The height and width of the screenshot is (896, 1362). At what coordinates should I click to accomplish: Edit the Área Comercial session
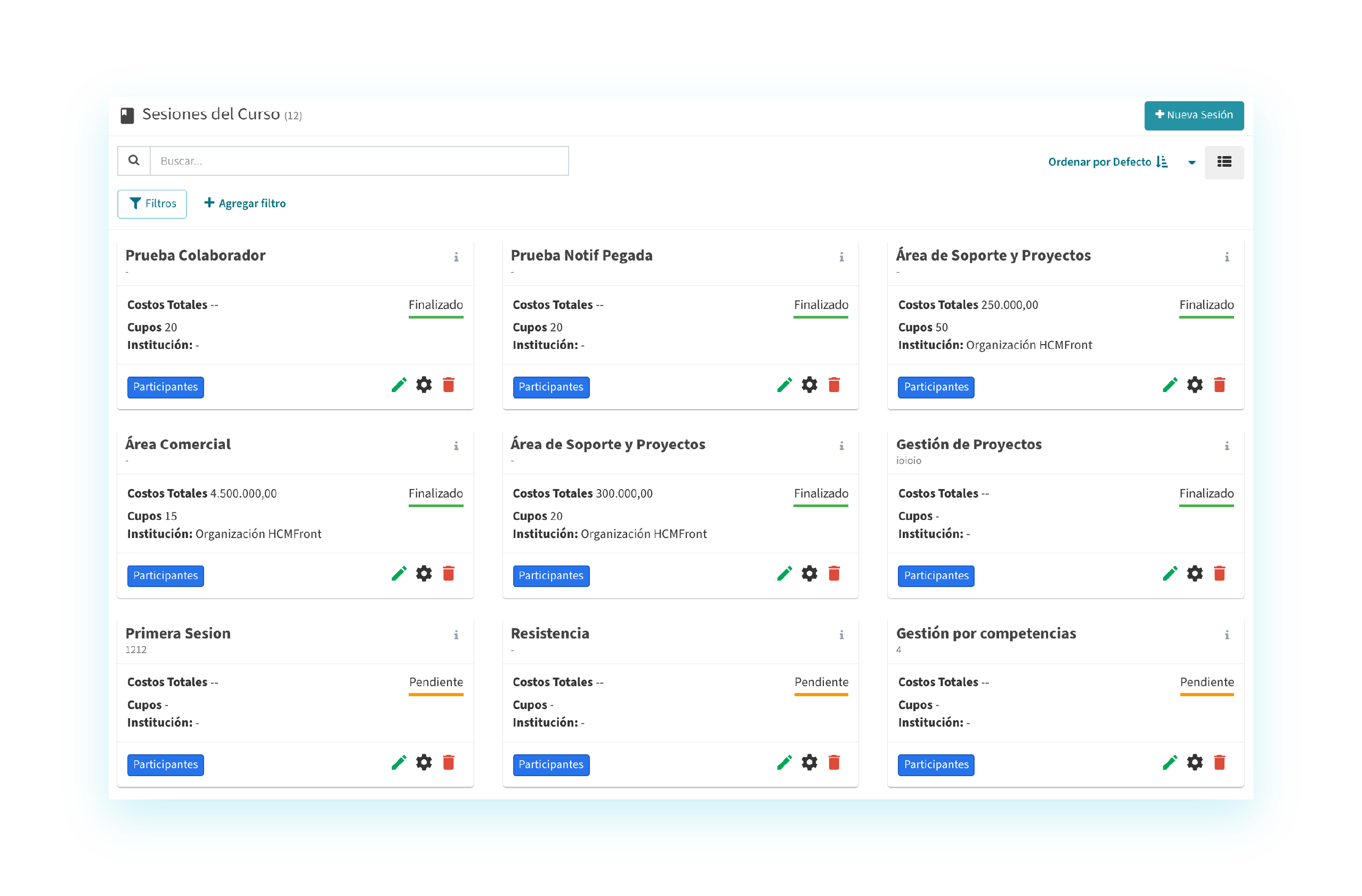(x=399, y=574)
